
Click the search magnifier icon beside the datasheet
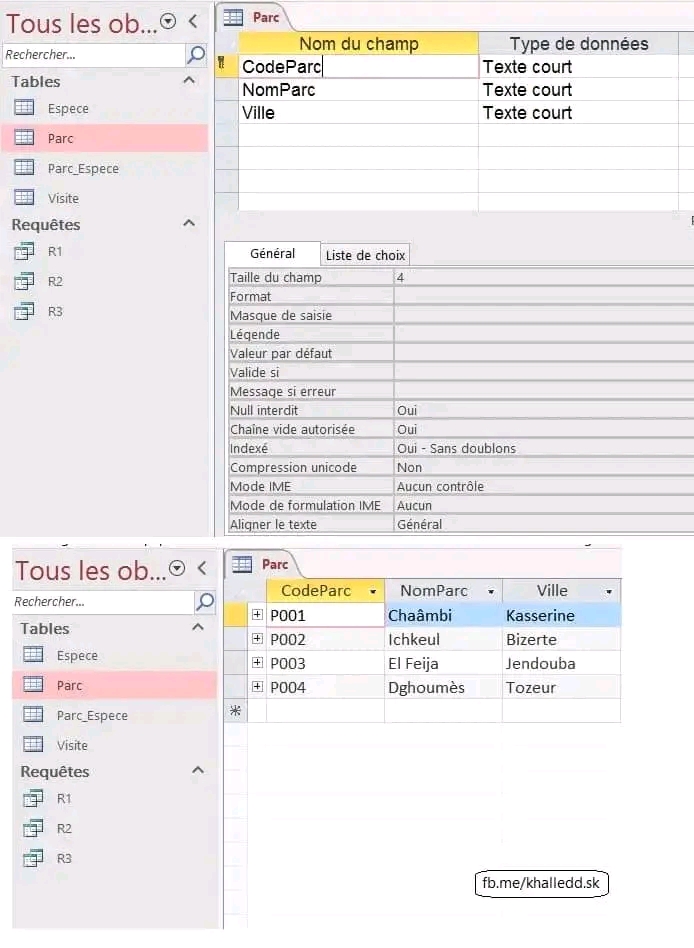pos(205,602)
